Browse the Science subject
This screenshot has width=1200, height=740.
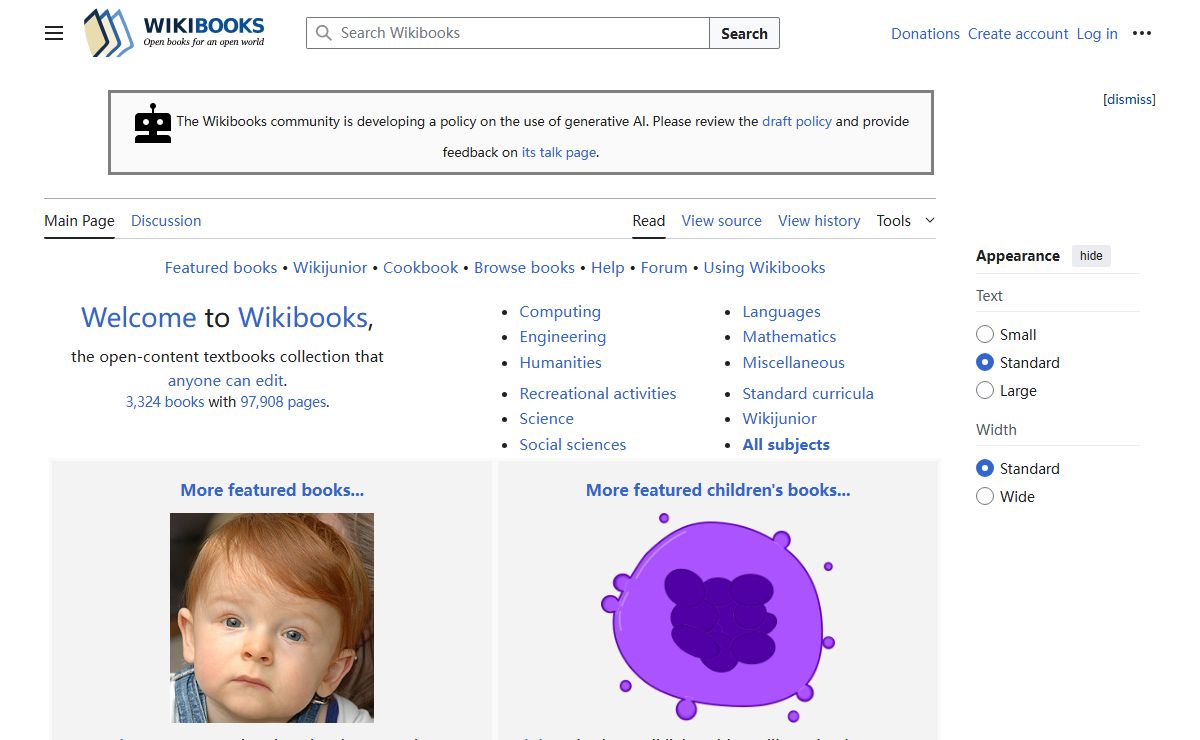coord(546,419)
